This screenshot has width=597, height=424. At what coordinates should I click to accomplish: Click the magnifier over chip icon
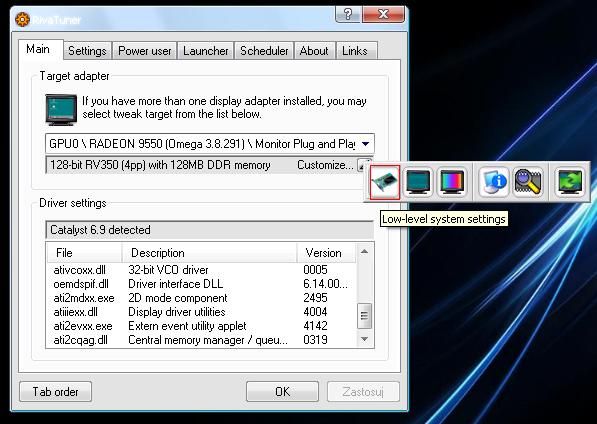click(528, 182)
